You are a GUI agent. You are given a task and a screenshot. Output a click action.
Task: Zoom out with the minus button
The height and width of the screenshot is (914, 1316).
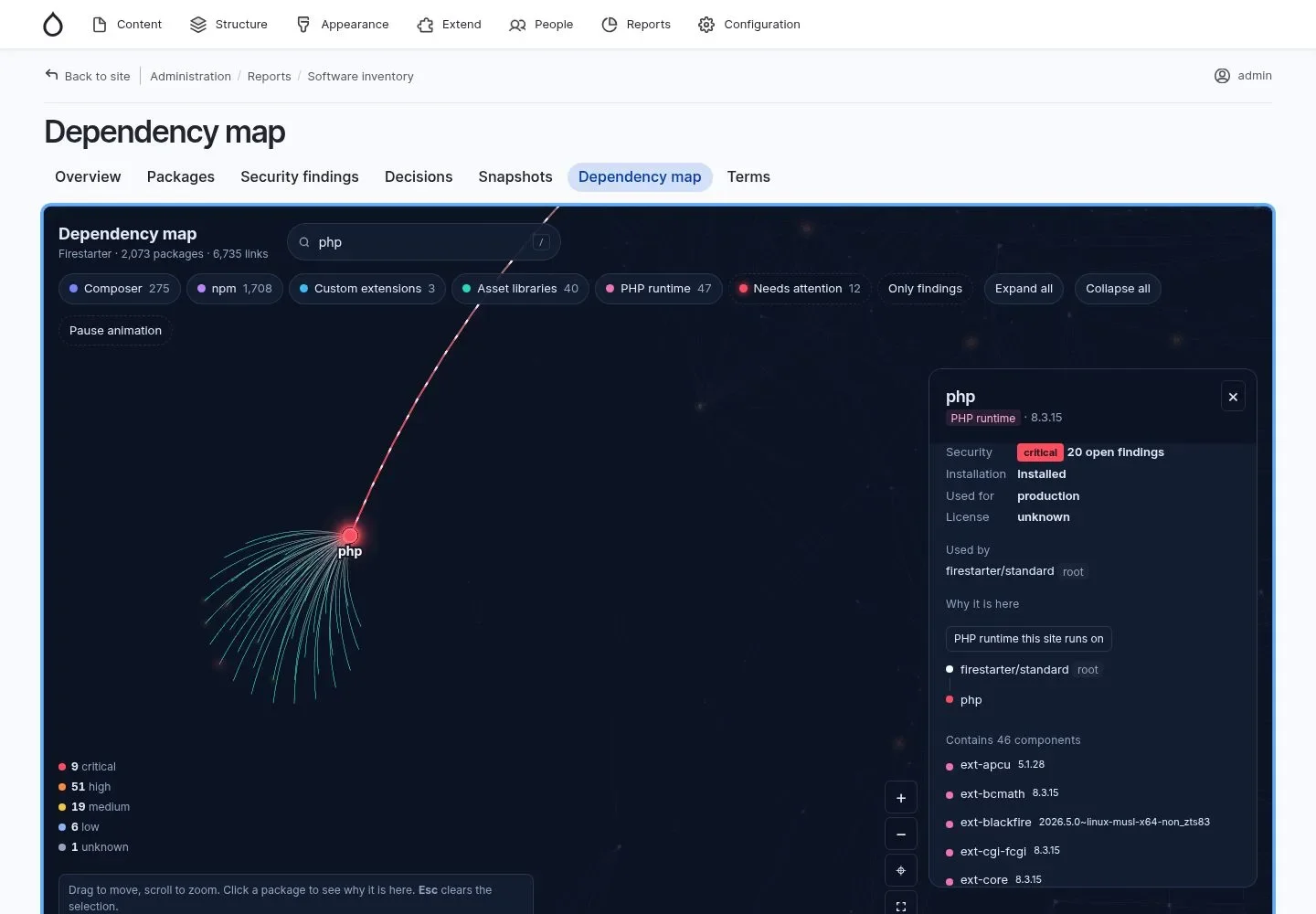pos(901,834)
